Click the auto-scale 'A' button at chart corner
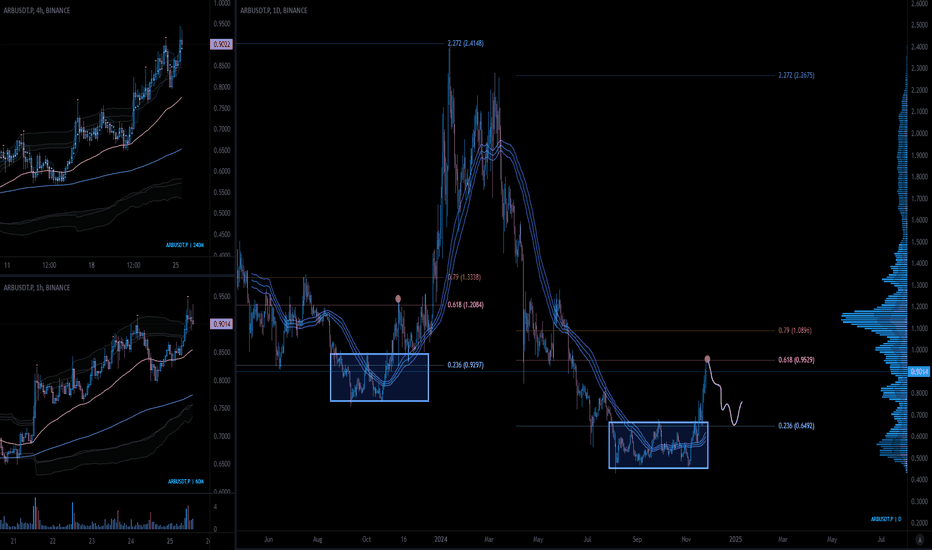 920,539
